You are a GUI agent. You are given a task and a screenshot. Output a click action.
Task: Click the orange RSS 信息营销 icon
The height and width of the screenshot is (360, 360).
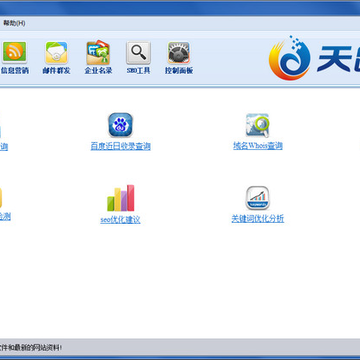(x=14, y=52)
